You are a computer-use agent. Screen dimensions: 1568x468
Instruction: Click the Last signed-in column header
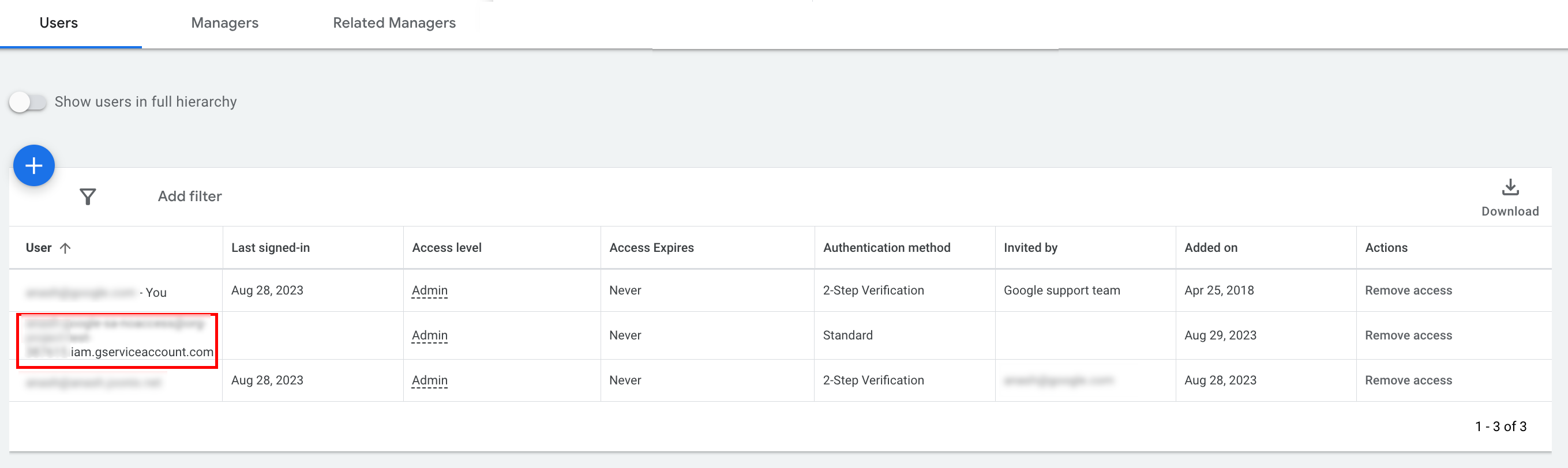tap(270, 248)
